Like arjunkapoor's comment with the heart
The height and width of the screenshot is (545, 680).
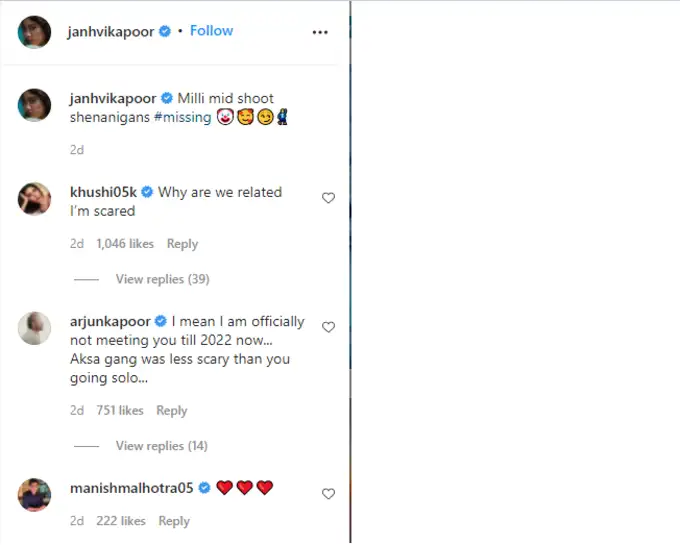pos(328,327)
